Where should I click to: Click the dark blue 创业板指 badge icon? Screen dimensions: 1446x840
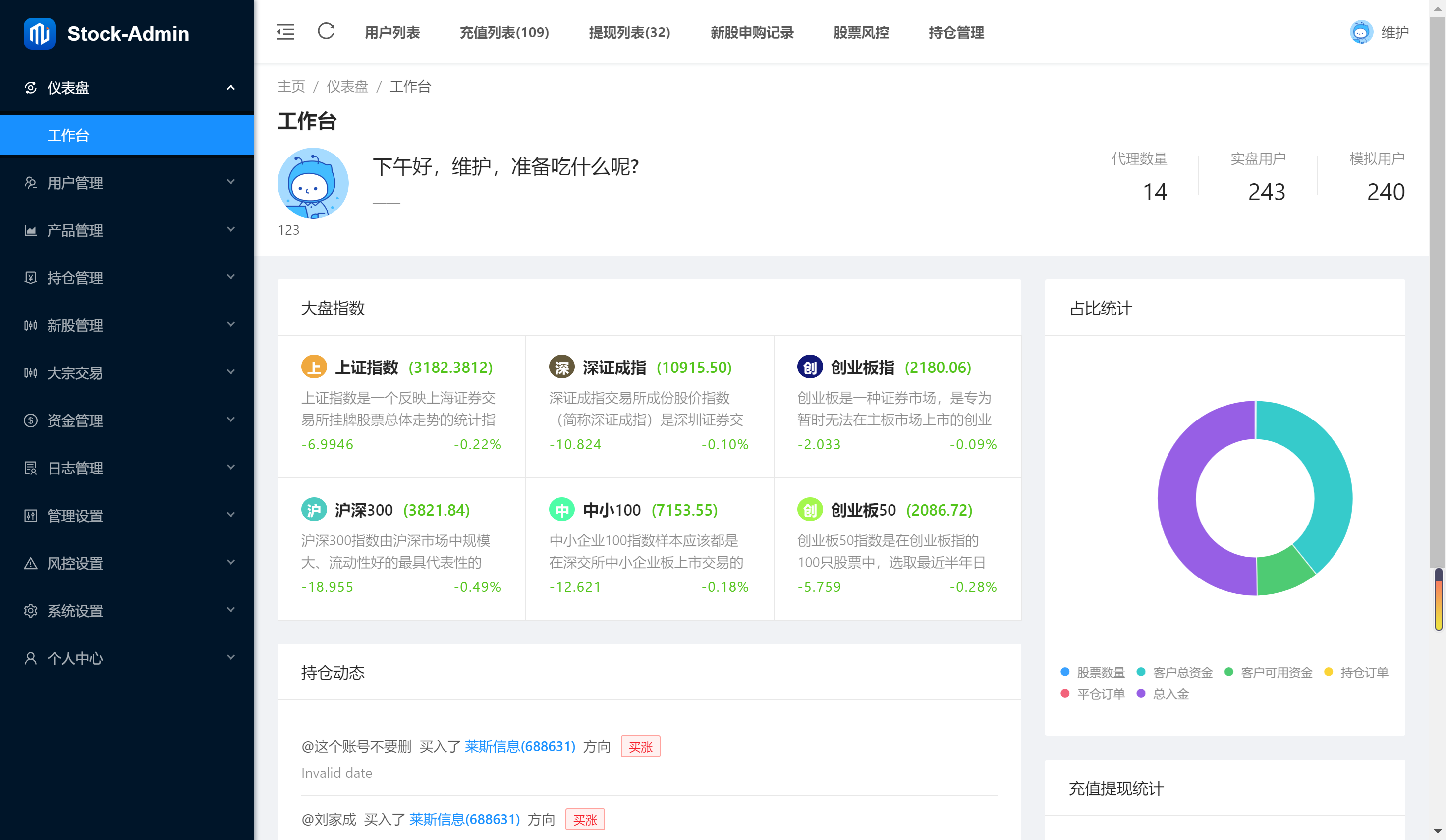pos(810,367)
